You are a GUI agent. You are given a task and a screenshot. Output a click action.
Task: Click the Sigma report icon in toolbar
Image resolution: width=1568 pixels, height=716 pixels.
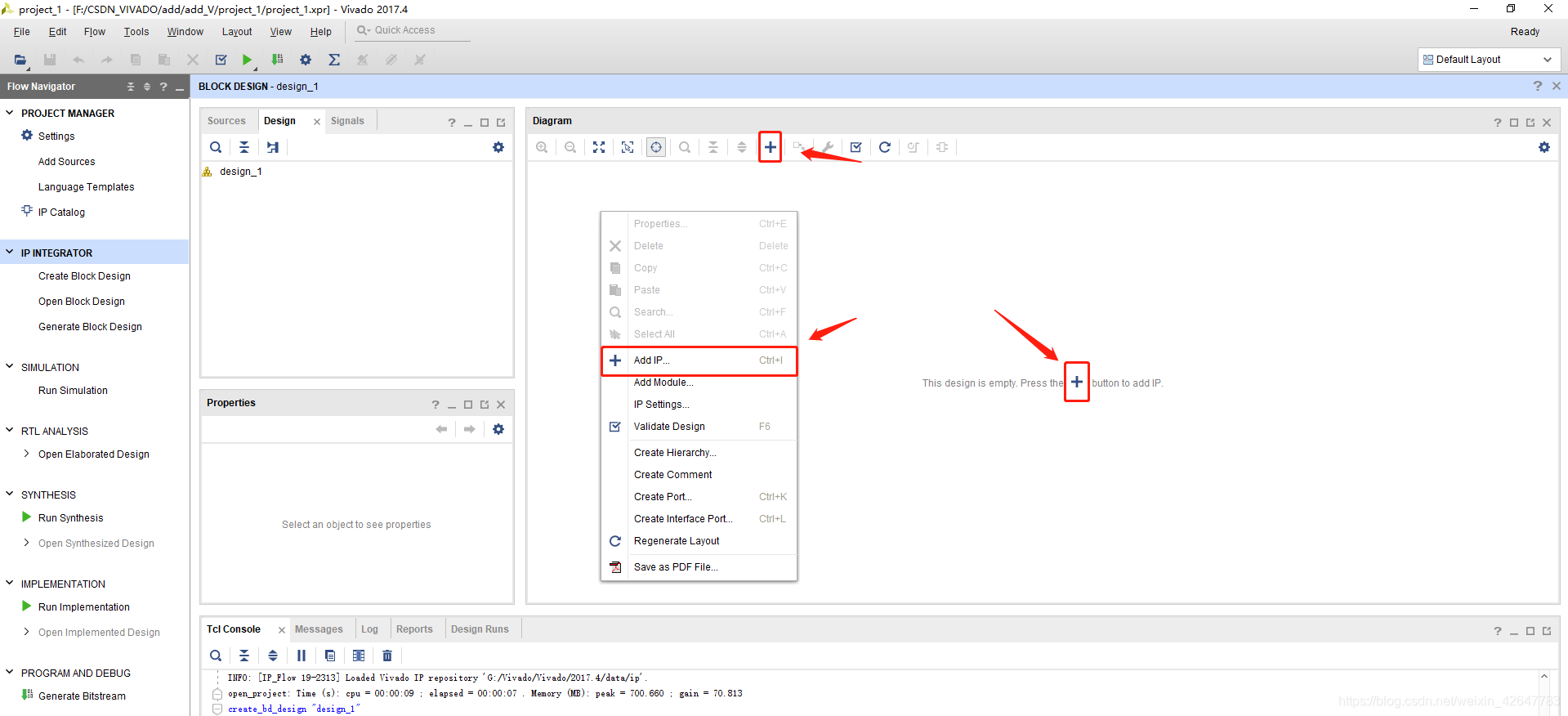(x=334, y=60)
